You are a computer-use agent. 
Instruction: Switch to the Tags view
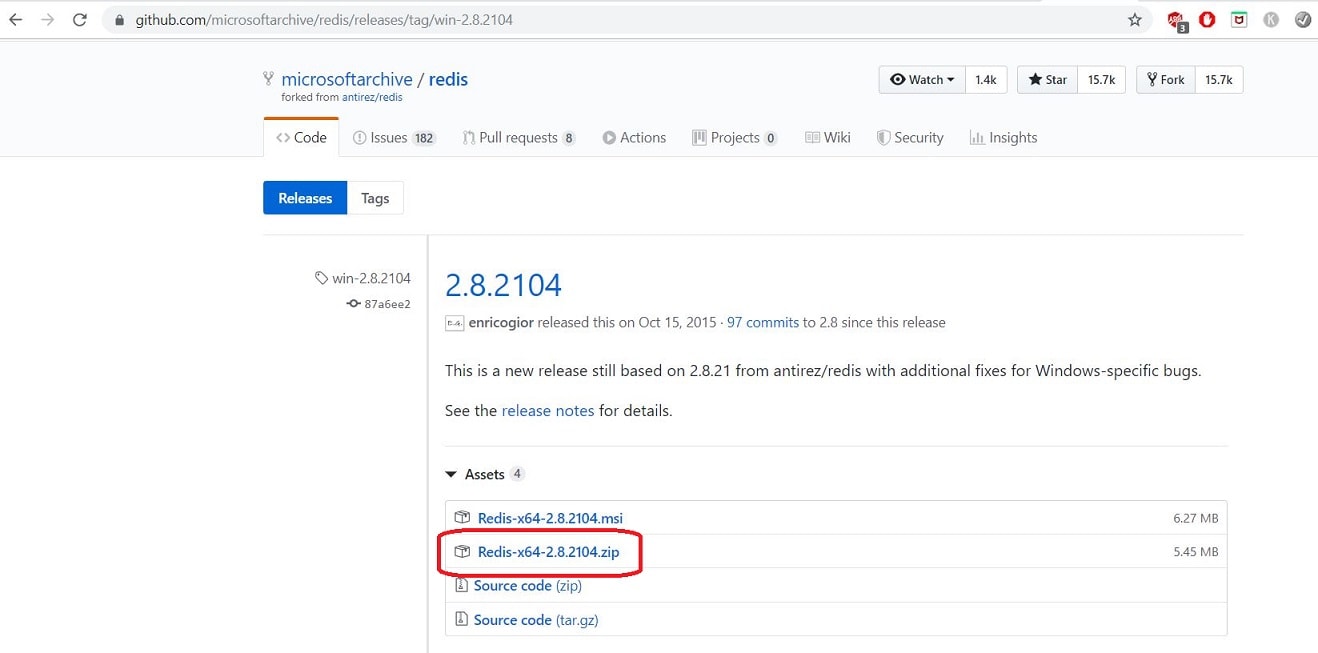point(375,198)
